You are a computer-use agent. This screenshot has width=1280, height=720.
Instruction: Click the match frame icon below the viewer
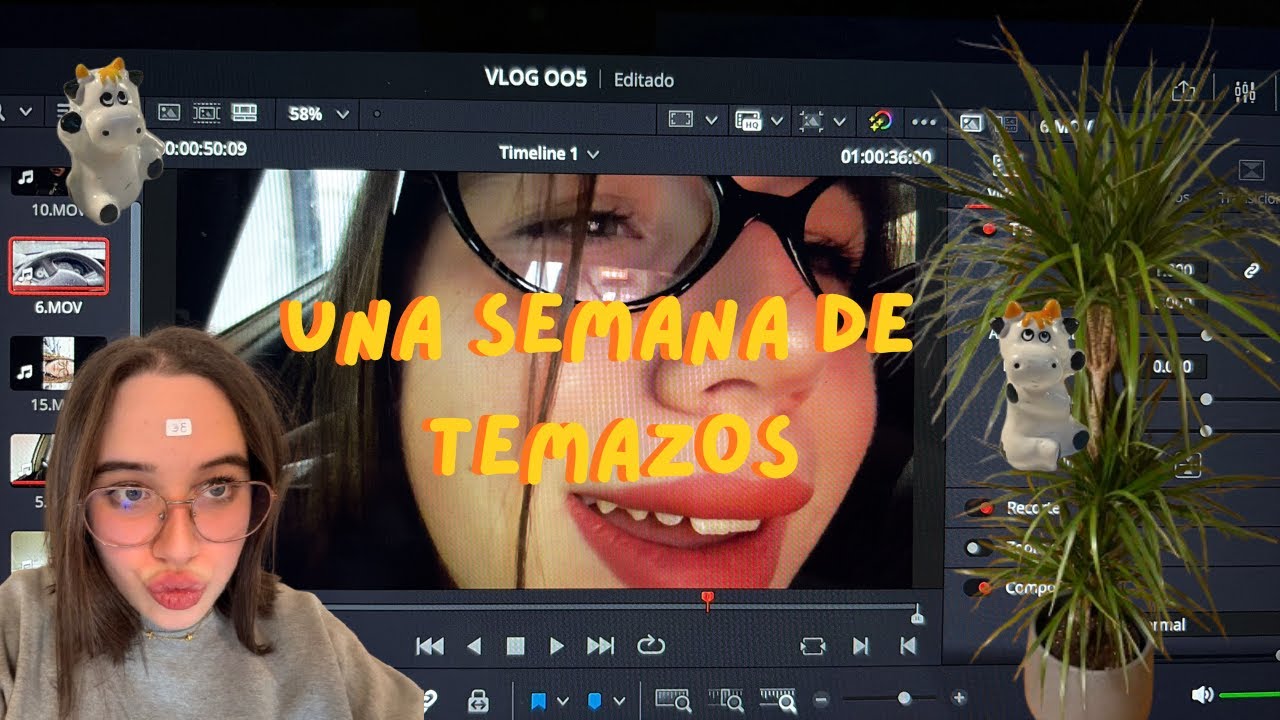pos(813,647)
